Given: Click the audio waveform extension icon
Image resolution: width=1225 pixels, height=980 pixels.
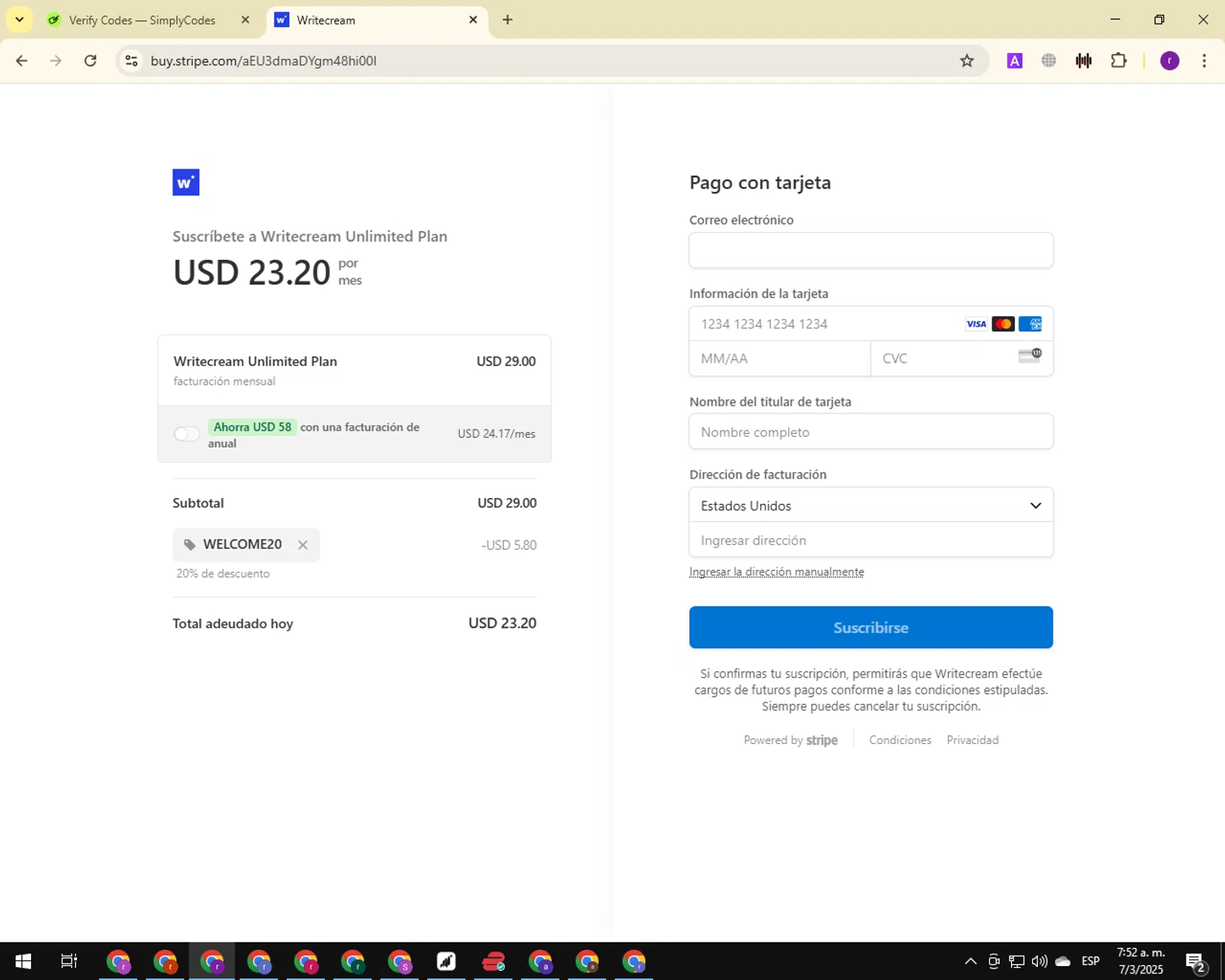Looking at the screenshot, I should coord(1084,60).
